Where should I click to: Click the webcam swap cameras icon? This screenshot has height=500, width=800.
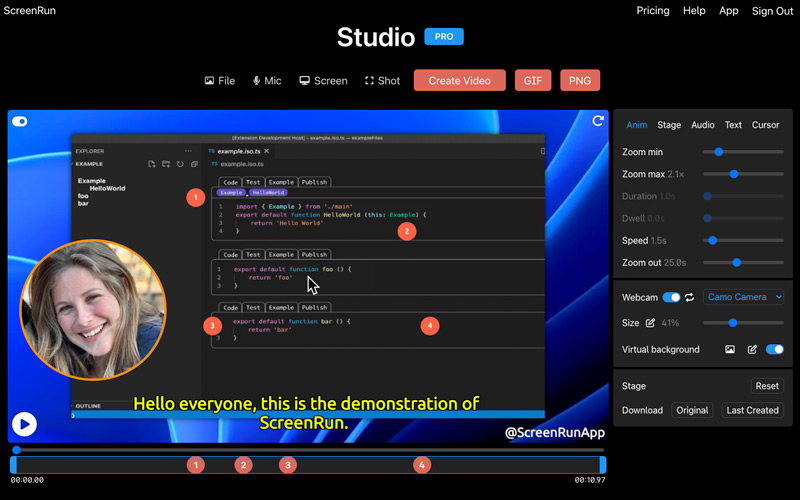689,297
